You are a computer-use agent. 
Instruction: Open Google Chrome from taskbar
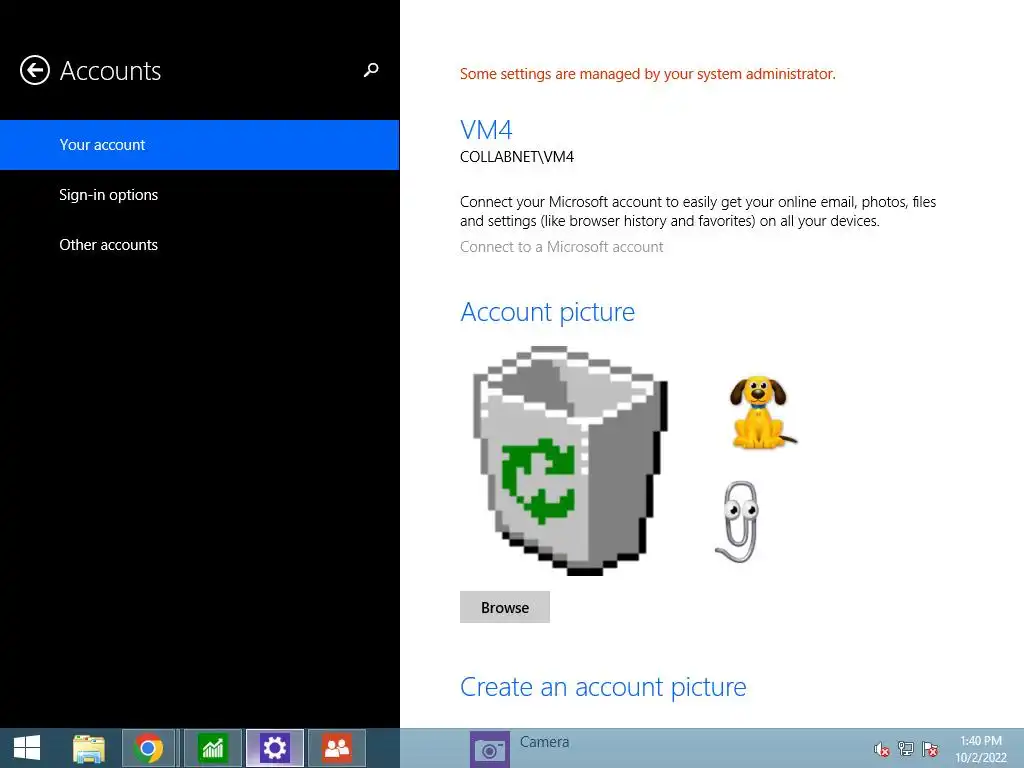tap(148, 748)
